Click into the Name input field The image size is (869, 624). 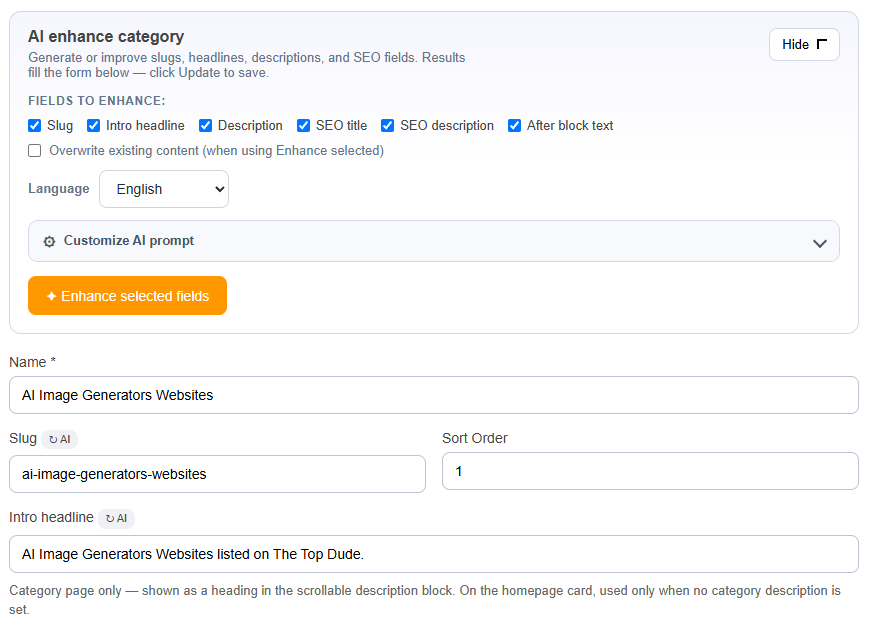(434, 395)
